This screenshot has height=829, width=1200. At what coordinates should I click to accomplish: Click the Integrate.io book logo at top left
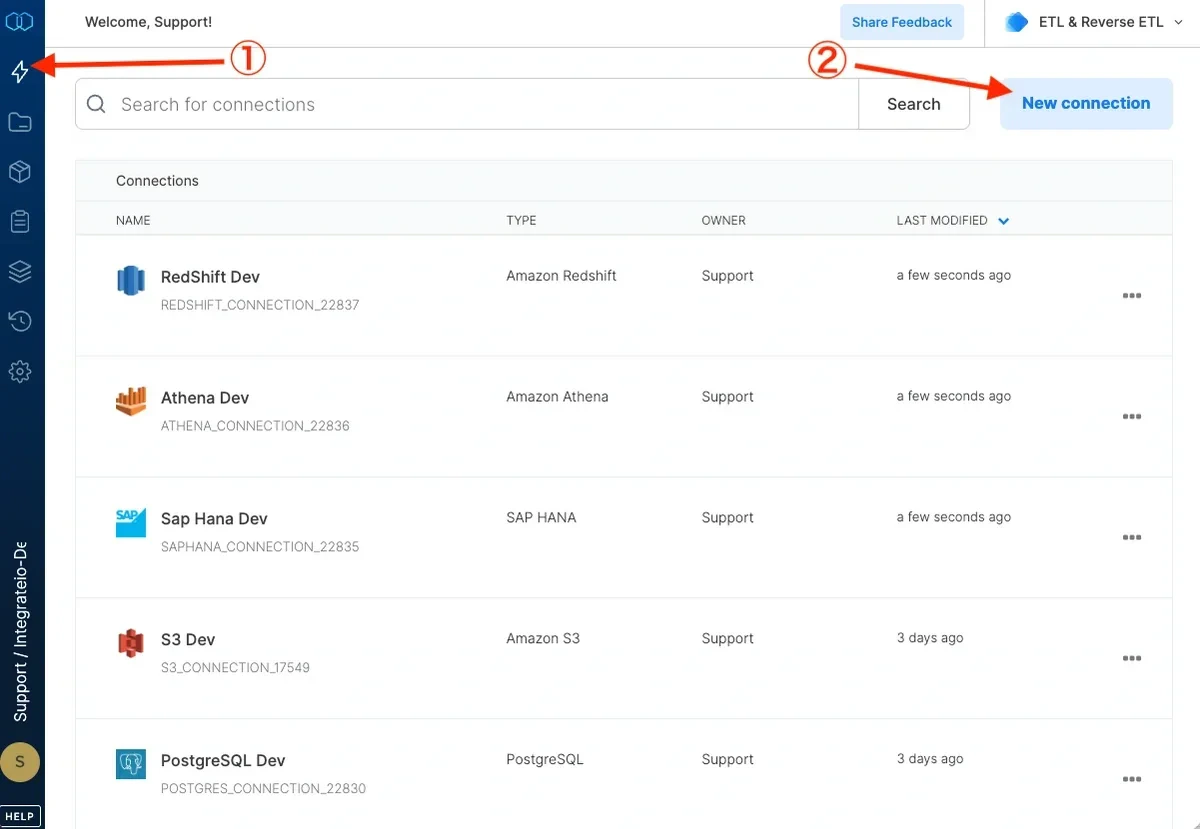pos(20,21)
